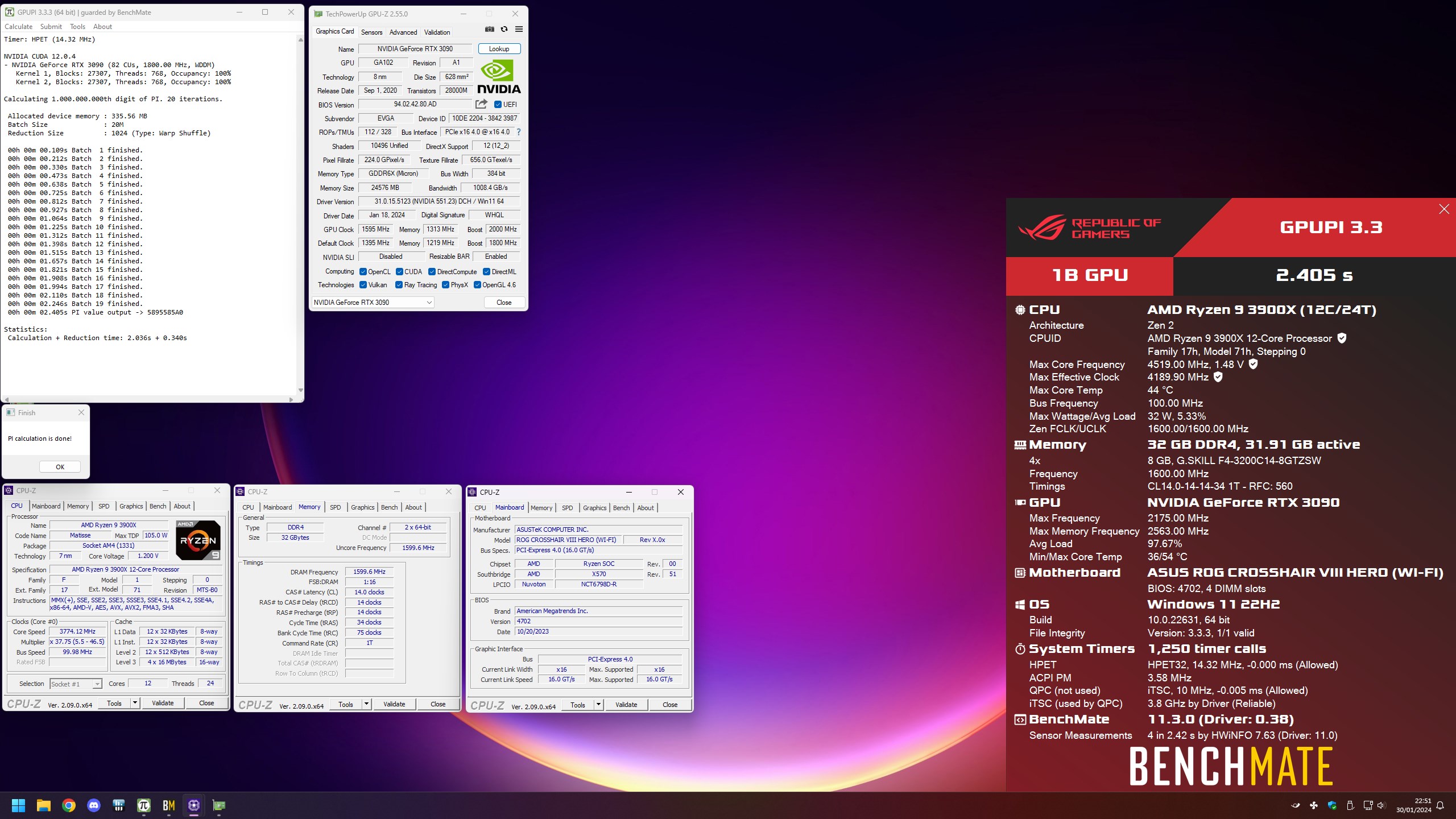This screenshot has height=819, width=1456.
Task: Open the GPU-Z hamburger menu
Action: pyautogui.click(x=519, y=30)
